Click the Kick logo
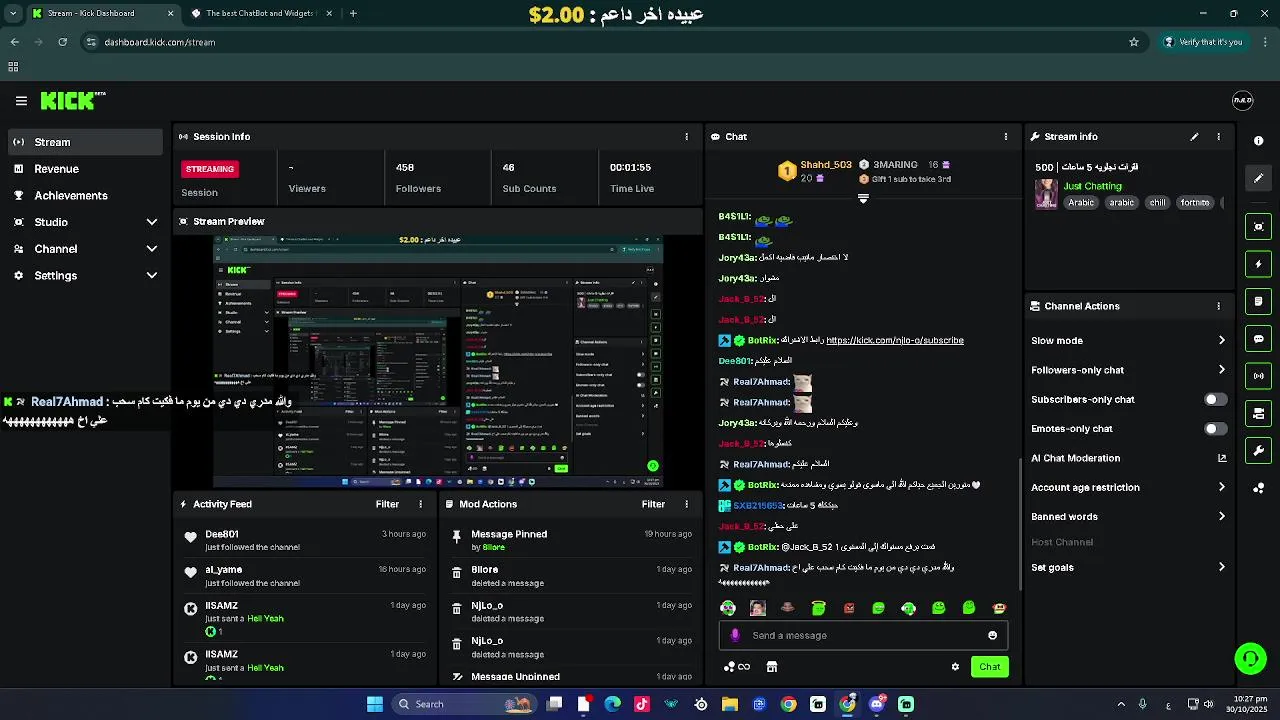Viewport: 1280px width, 720px height. 72,100
